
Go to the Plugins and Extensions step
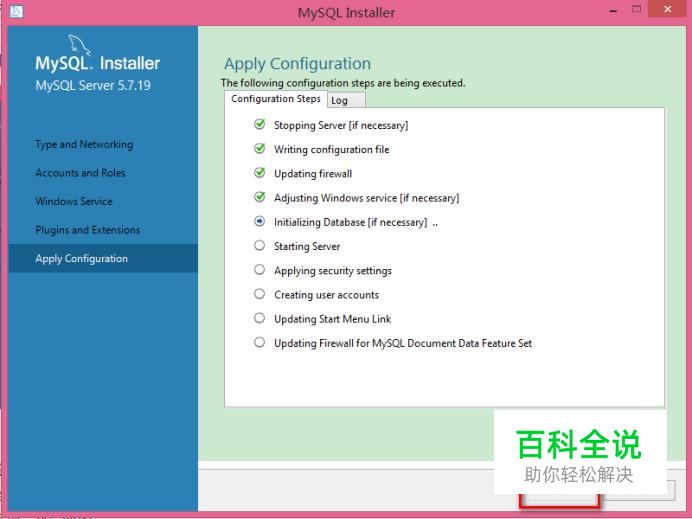88,230
